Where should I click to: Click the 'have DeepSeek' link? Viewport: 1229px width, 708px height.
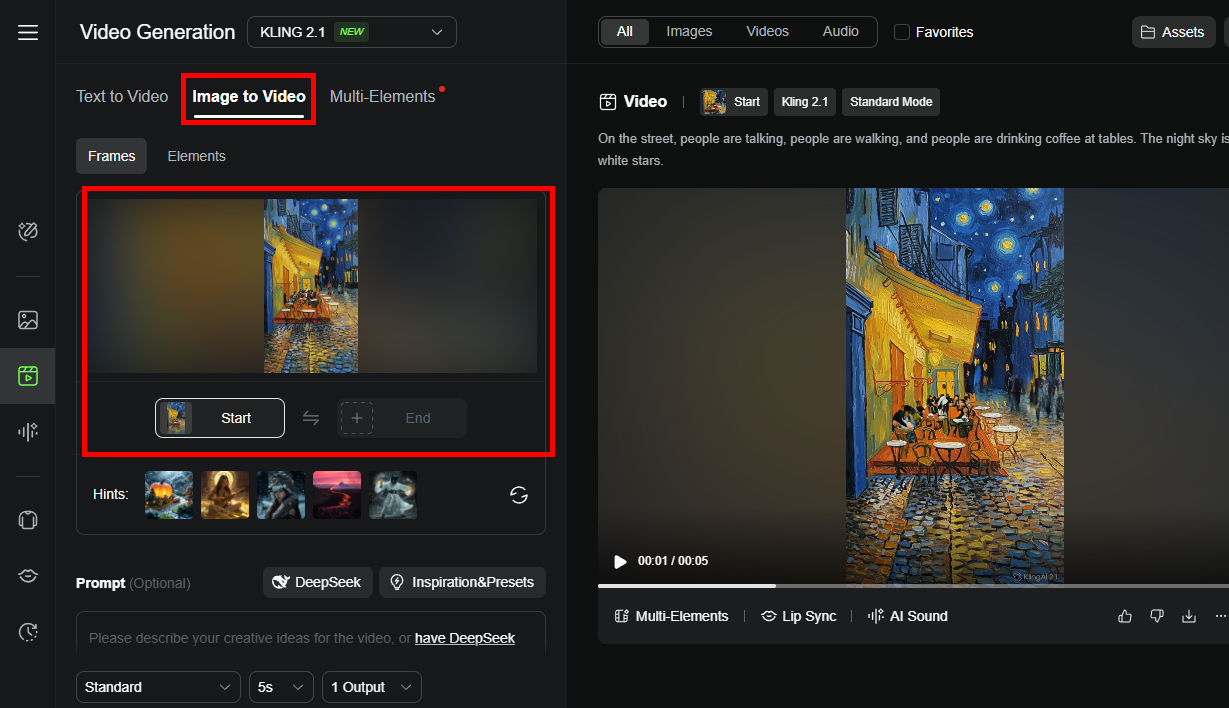(465, 638)
